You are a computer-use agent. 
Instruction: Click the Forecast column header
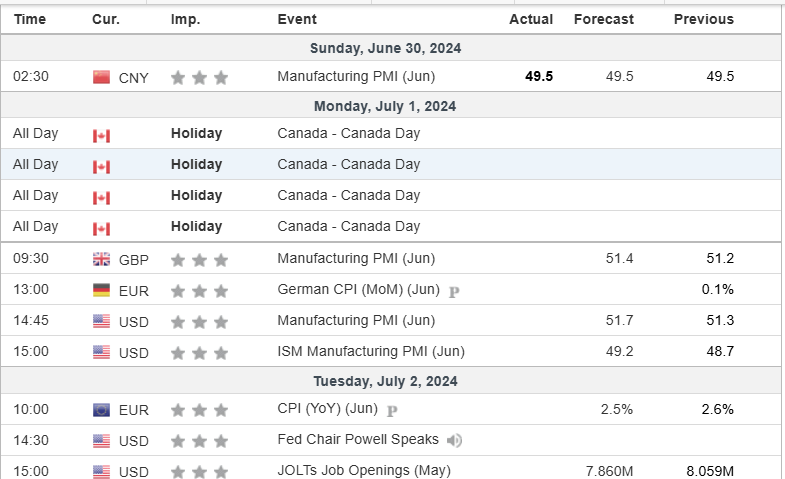click(x=603, y=19)
